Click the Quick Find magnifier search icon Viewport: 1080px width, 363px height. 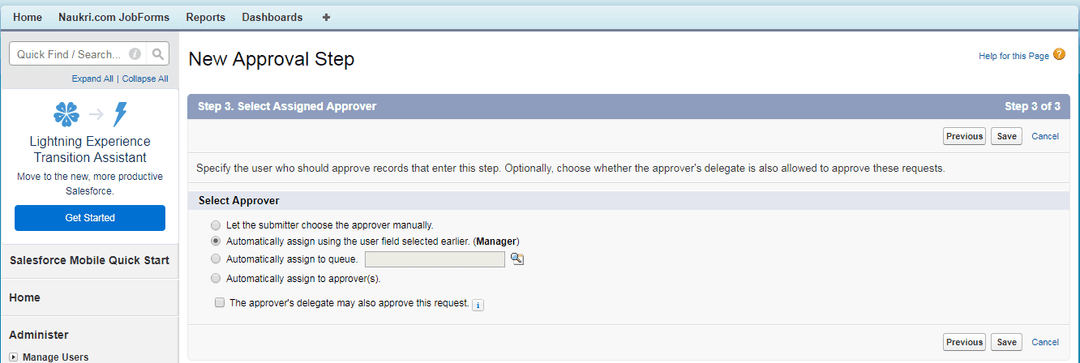pos(158,54)
